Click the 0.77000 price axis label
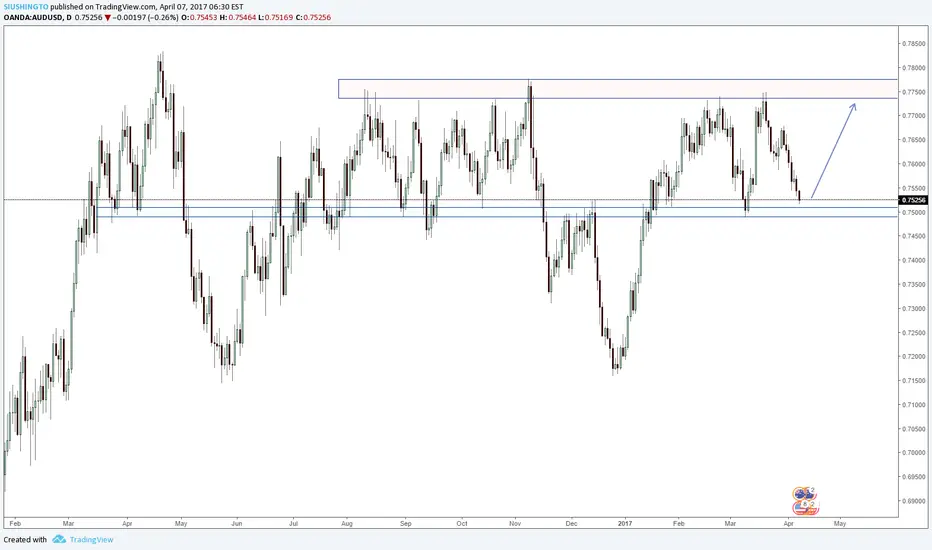This screenshot has width=932, height=550. [914, 116]
